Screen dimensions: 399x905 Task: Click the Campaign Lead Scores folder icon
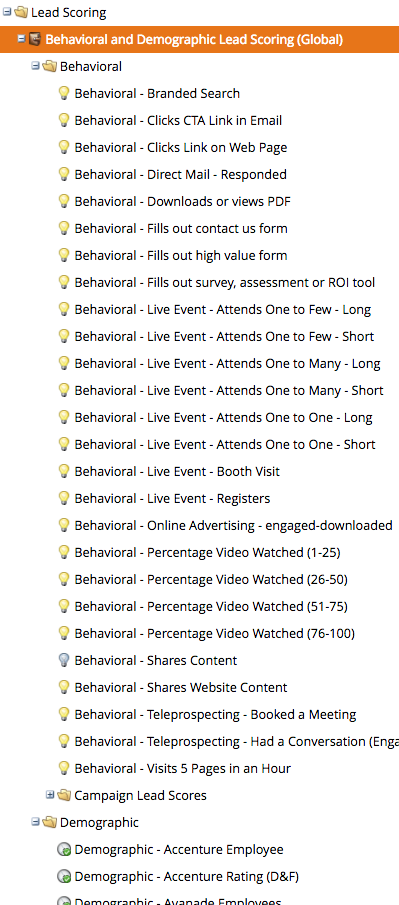click(64, 795)
